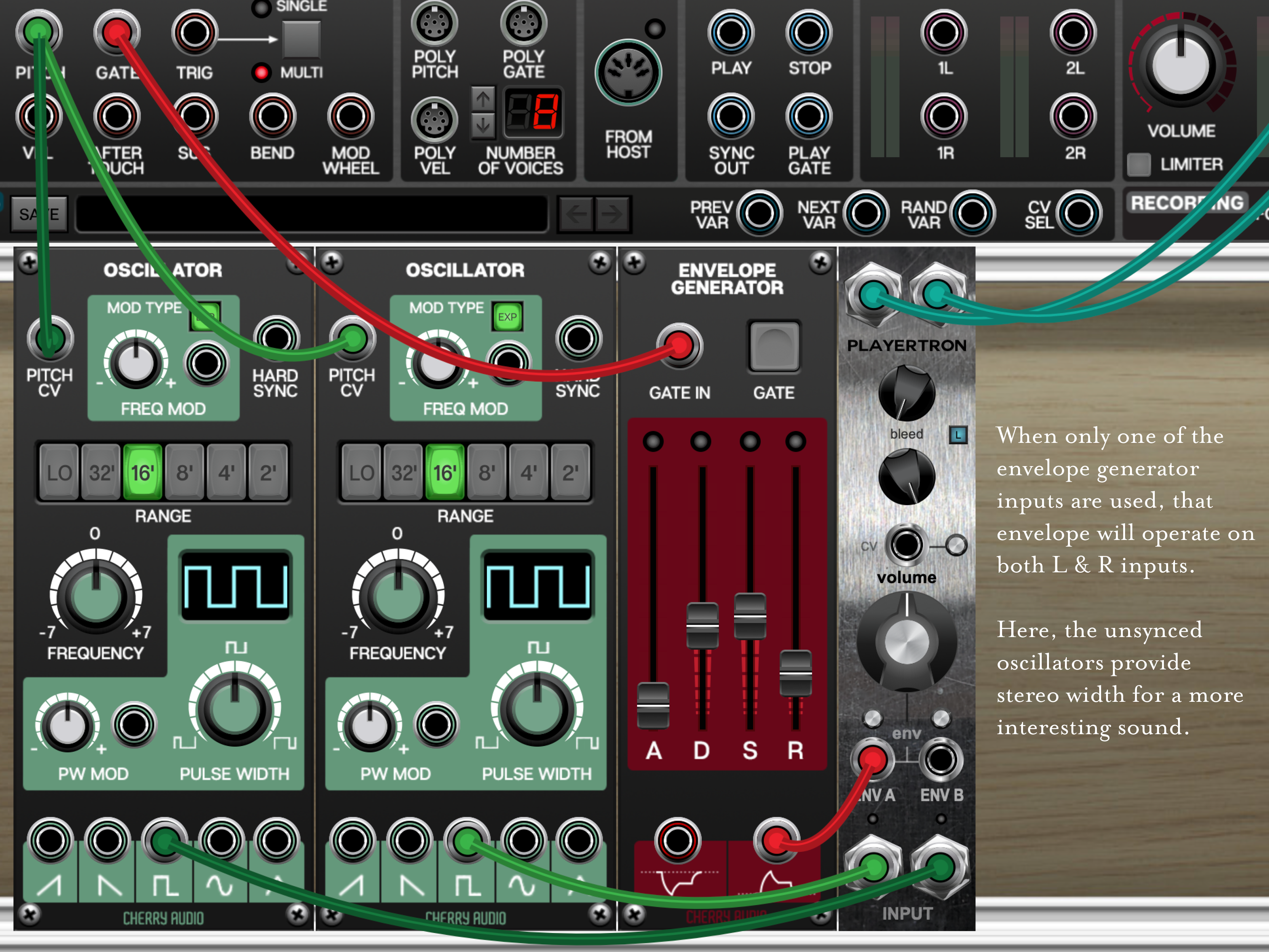1269x952 pixels.
Task: Click the POLY PITCH output jack
Action: [434, 24]
